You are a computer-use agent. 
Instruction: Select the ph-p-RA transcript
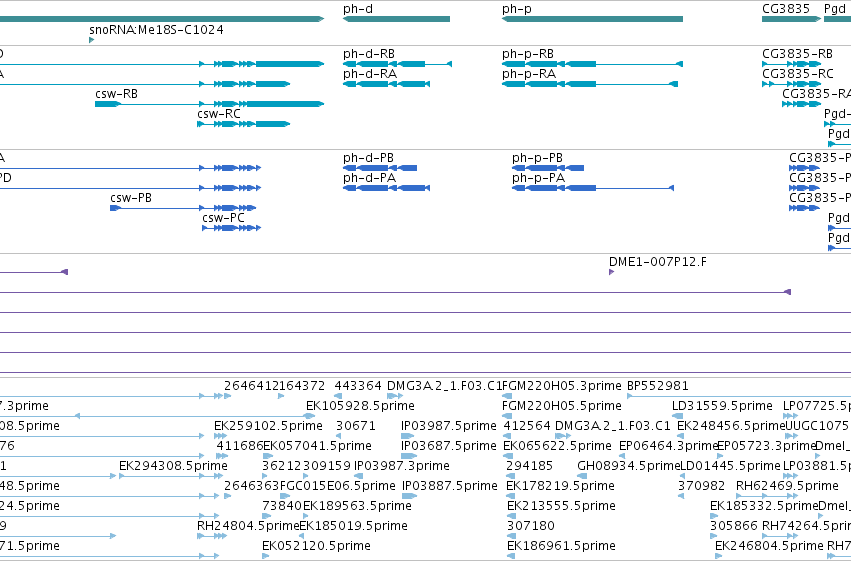pos(590,84)
